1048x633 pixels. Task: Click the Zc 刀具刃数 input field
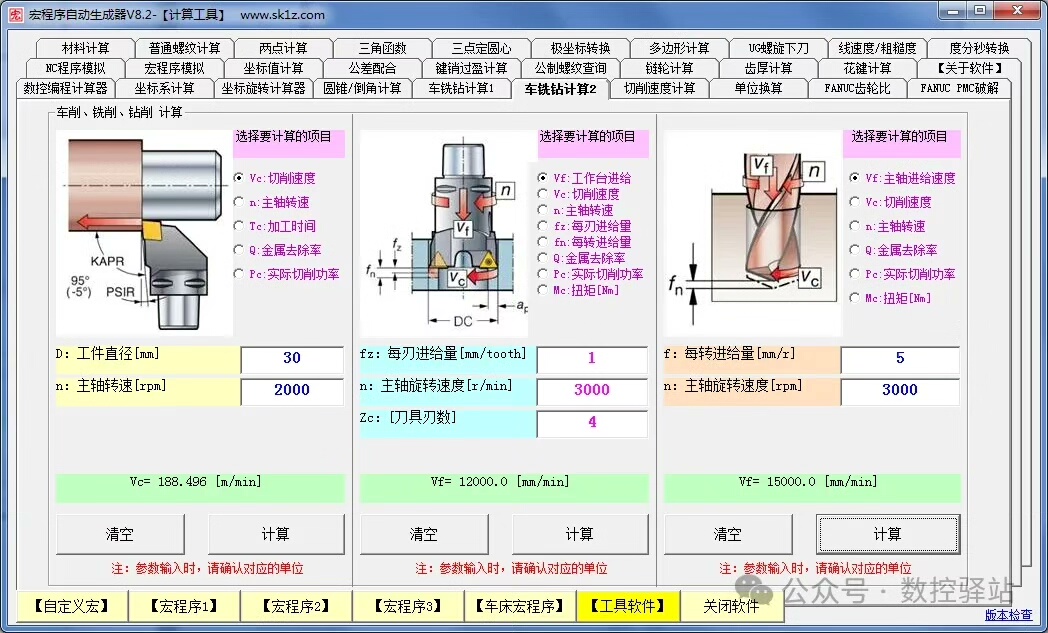pos(592,424)
